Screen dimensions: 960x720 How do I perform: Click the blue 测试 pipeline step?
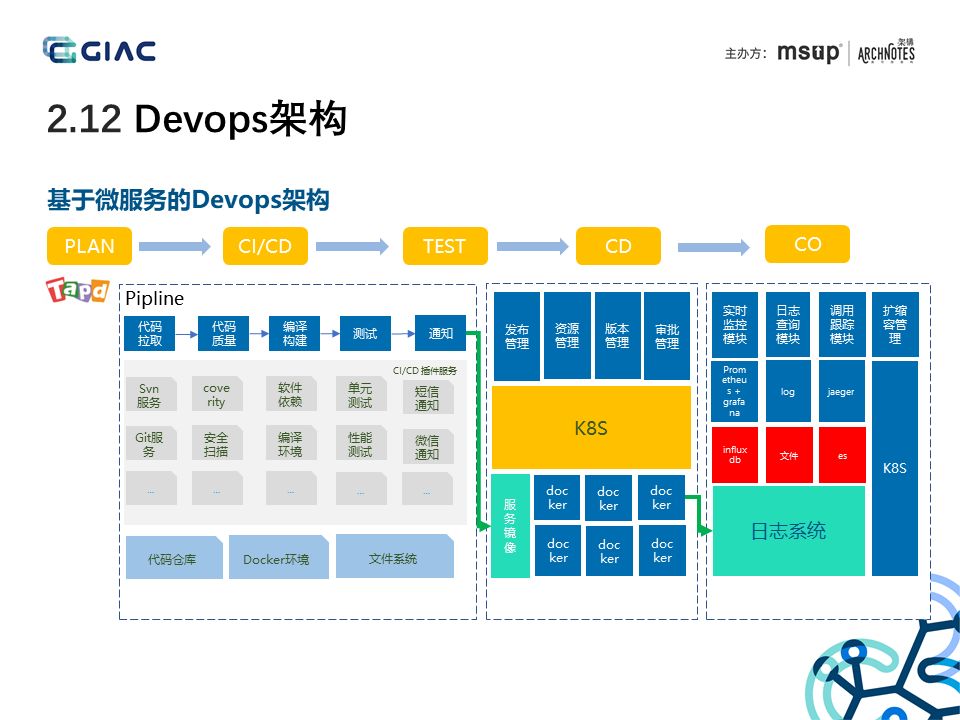[366, 334]
